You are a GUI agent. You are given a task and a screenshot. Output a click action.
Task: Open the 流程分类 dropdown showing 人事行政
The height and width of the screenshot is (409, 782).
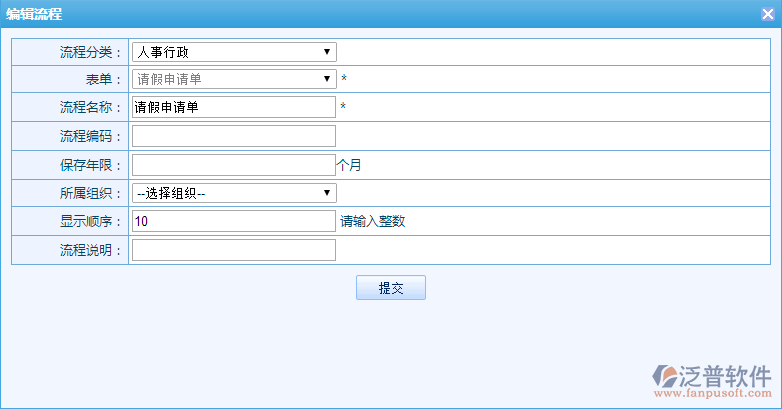(x=234, y=52)
